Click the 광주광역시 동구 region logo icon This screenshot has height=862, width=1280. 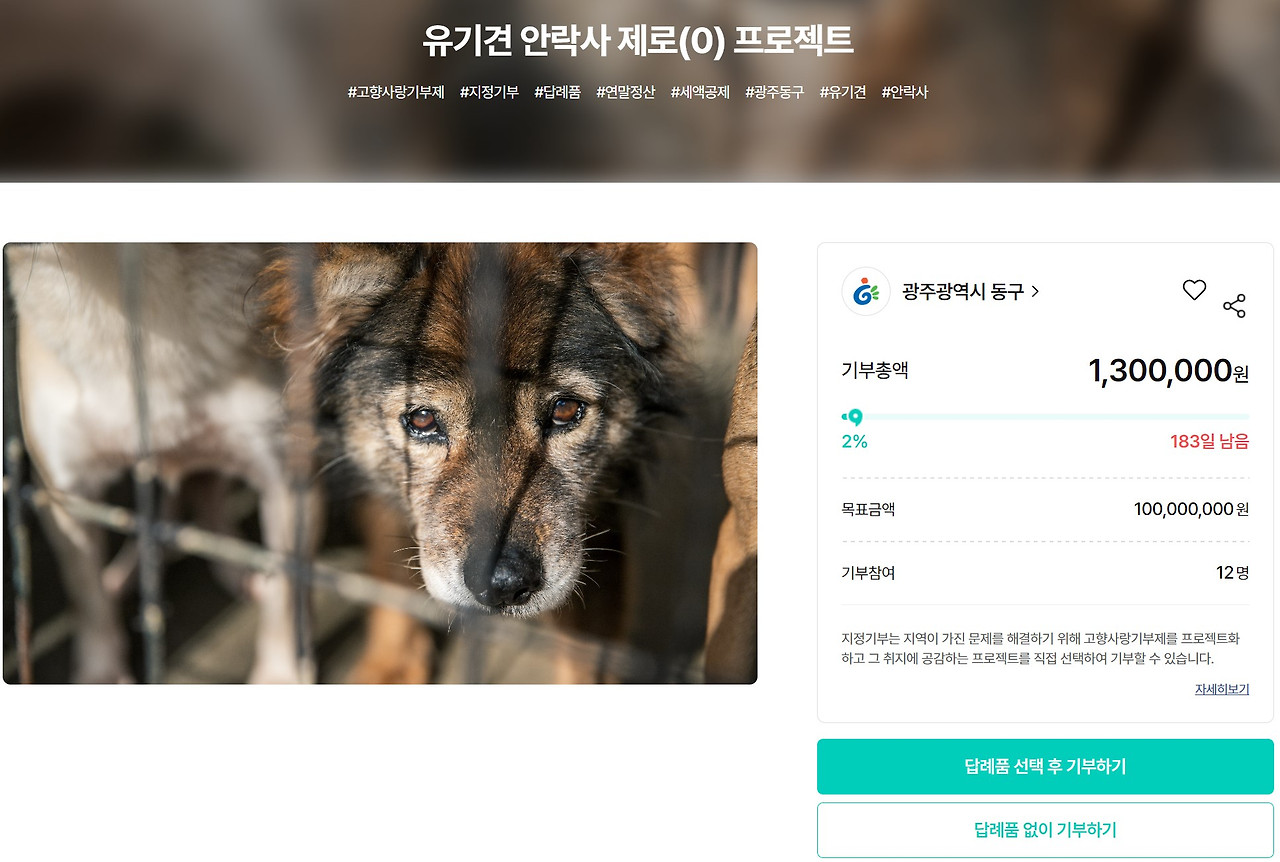tap(866, 291)
